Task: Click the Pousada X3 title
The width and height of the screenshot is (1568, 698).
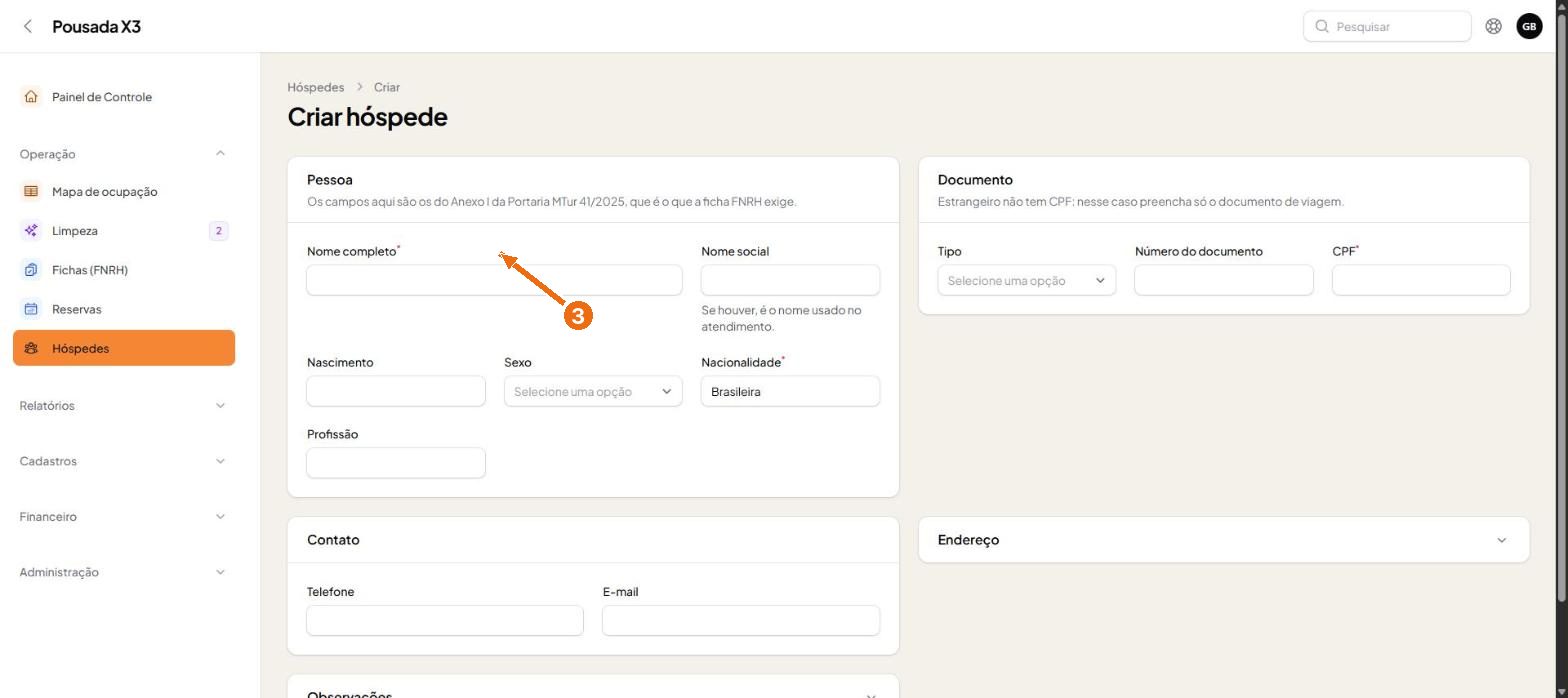Action: [96, 27]
